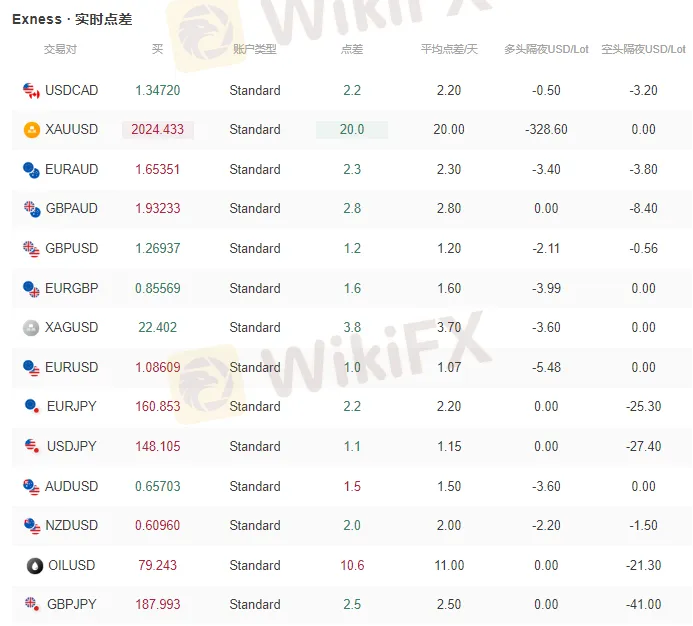
Task: Click the 多头隔夜USD/Lot column header
Action: (x=546, y=49)
